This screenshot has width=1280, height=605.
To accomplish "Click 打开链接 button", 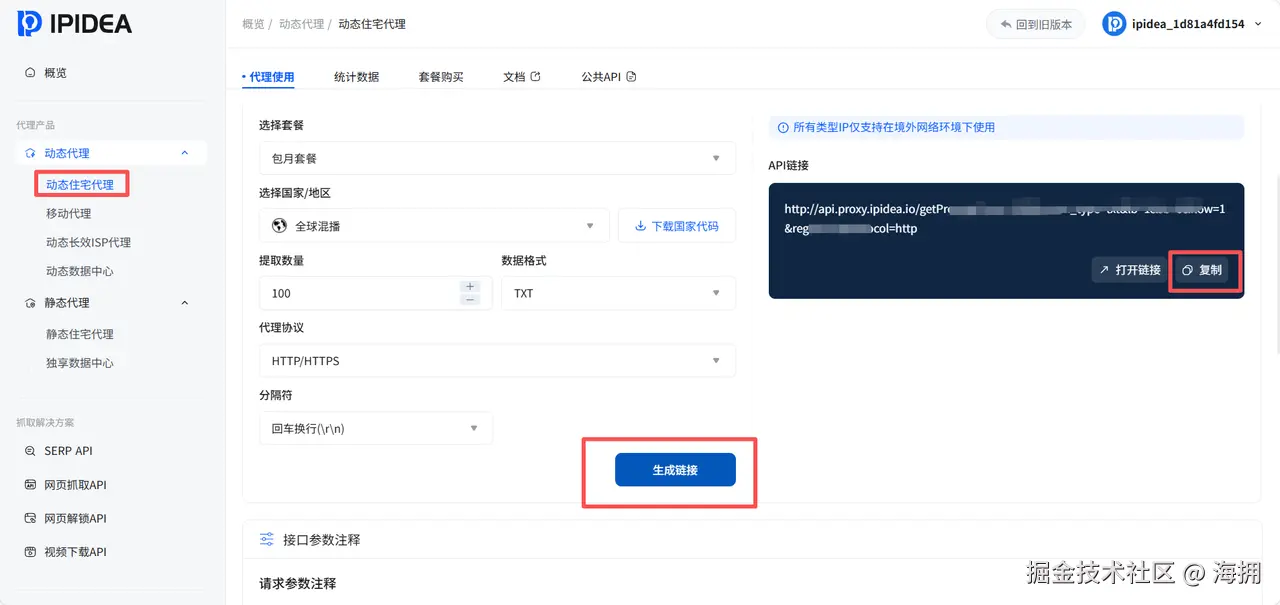I will (x=1129, y=270).
